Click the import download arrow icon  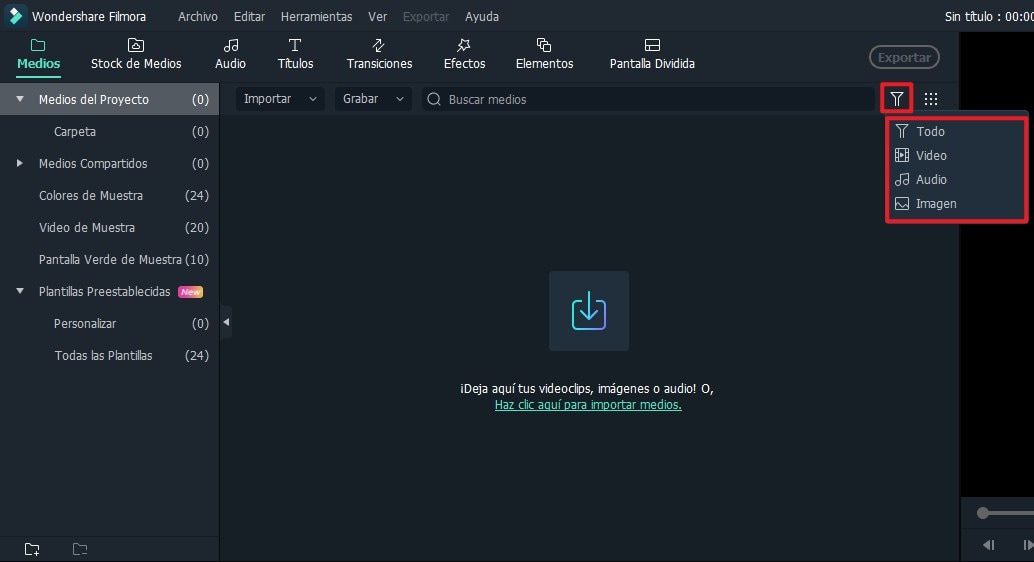click(589, 311)
